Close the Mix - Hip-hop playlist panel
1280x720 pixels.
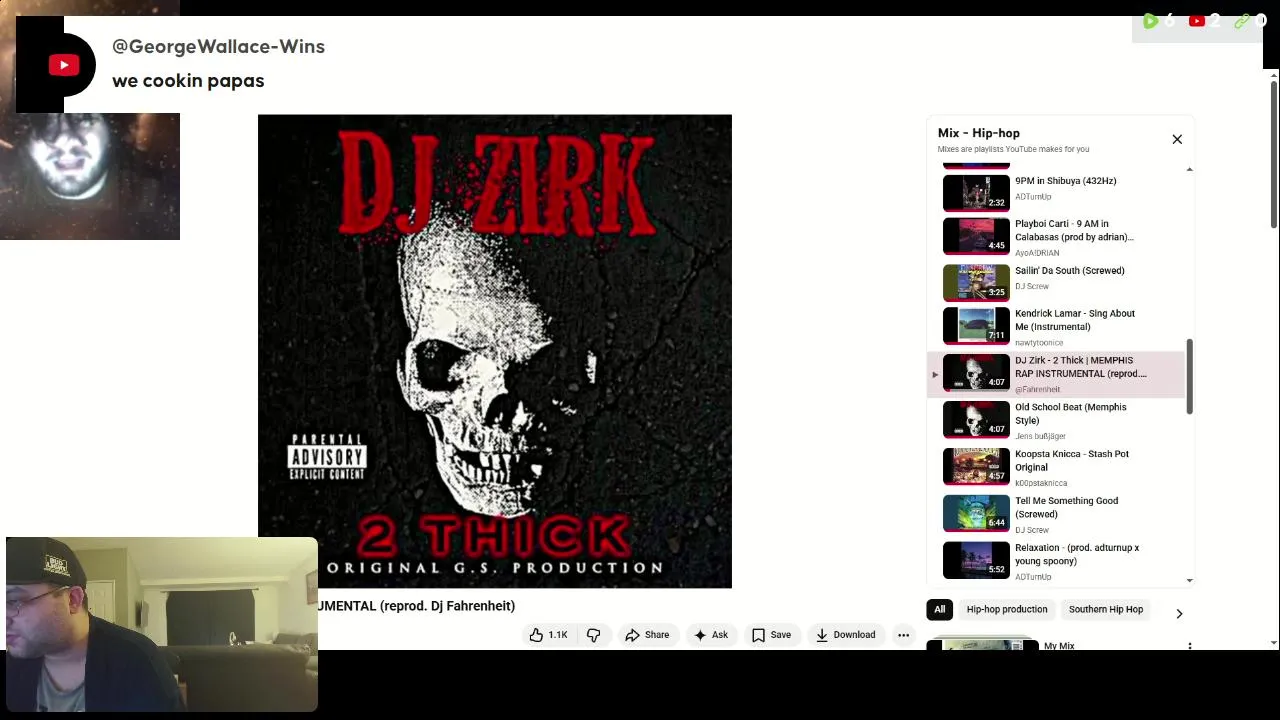(1177, 139)
